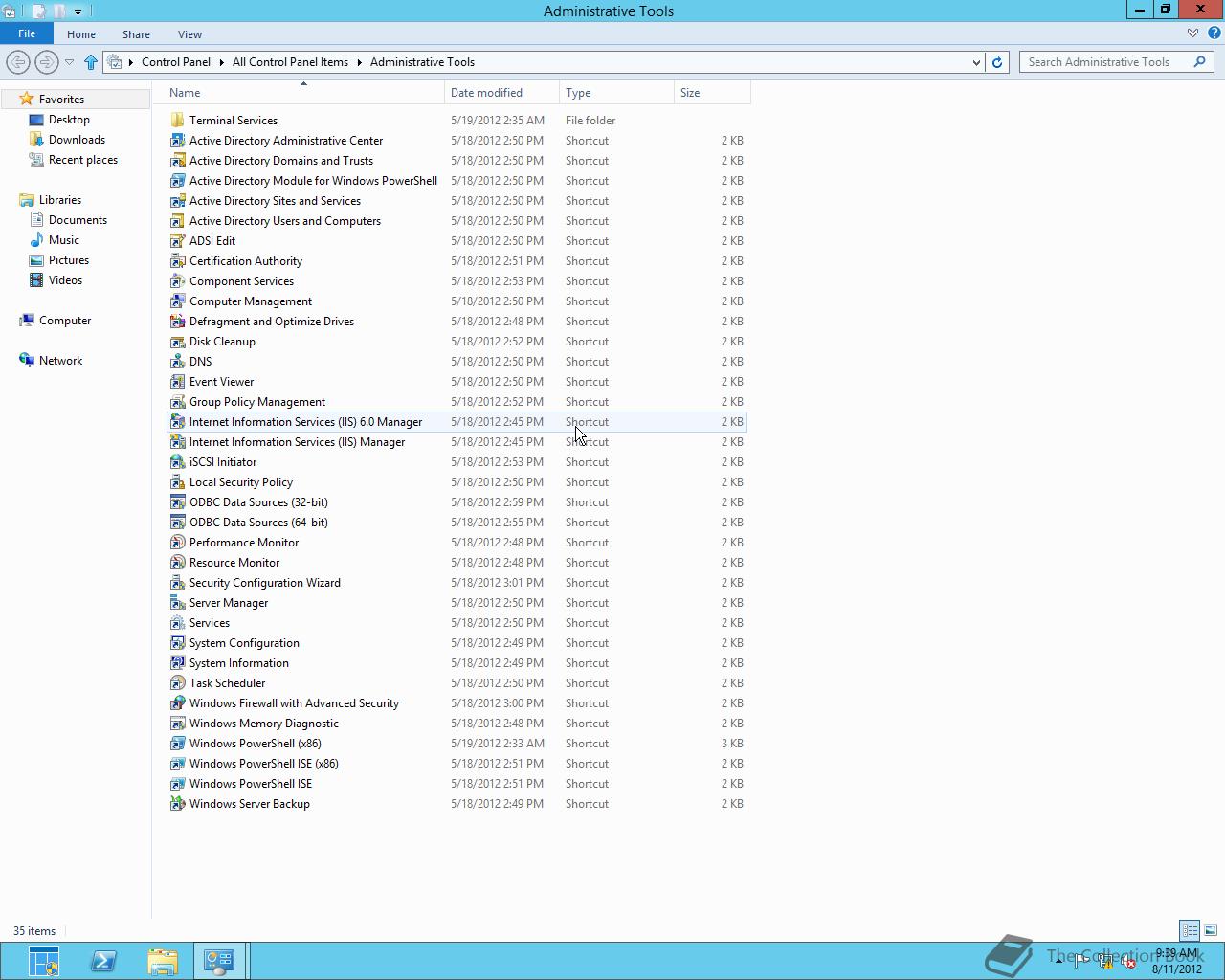This screenshot has width=1225, height=980.
Task: Click the Group Policy Management icon
Action: coord(177,401)
